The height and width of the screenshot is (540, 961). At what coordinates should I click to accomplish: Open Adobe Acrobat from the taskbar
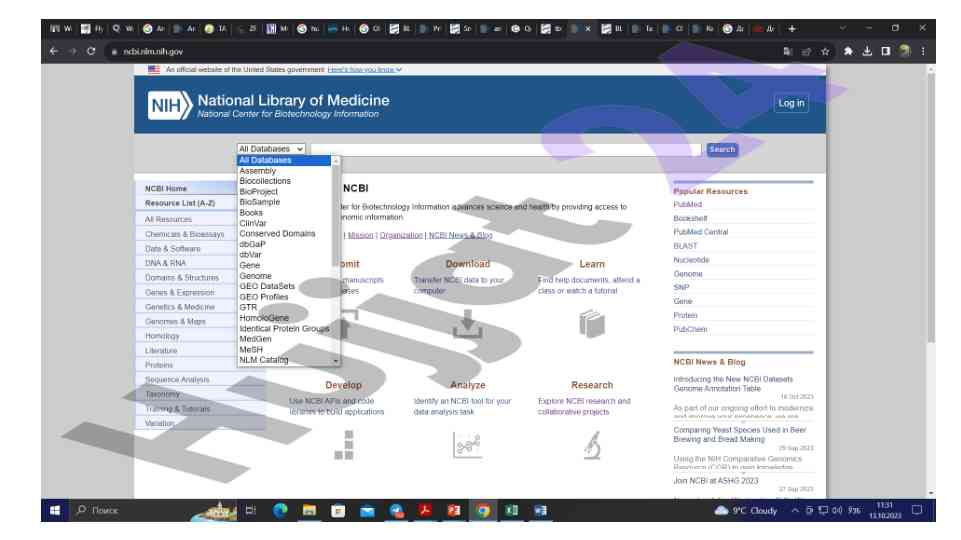[425, 510]
